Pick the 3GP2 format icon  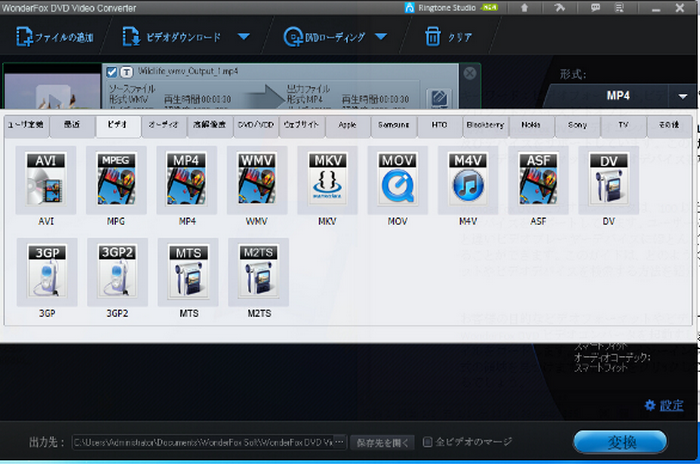[117, 272]
